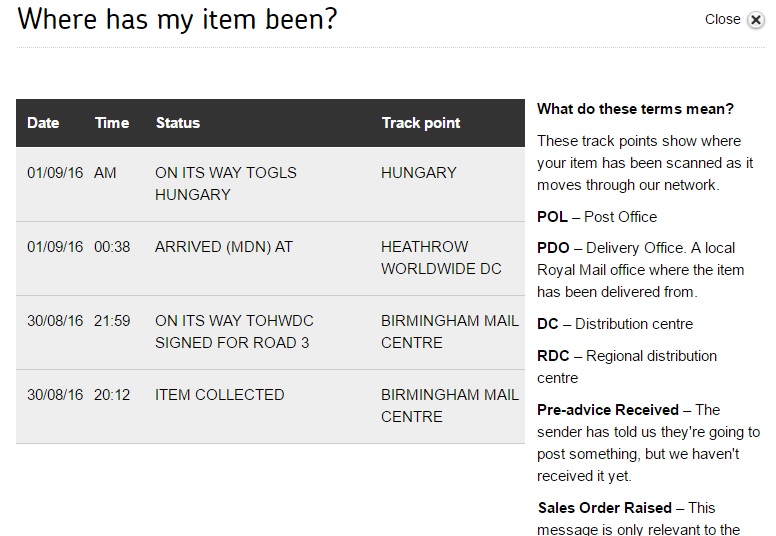
Task: Select the POL – Post Office definition
Action: click(x=597, y=217)
